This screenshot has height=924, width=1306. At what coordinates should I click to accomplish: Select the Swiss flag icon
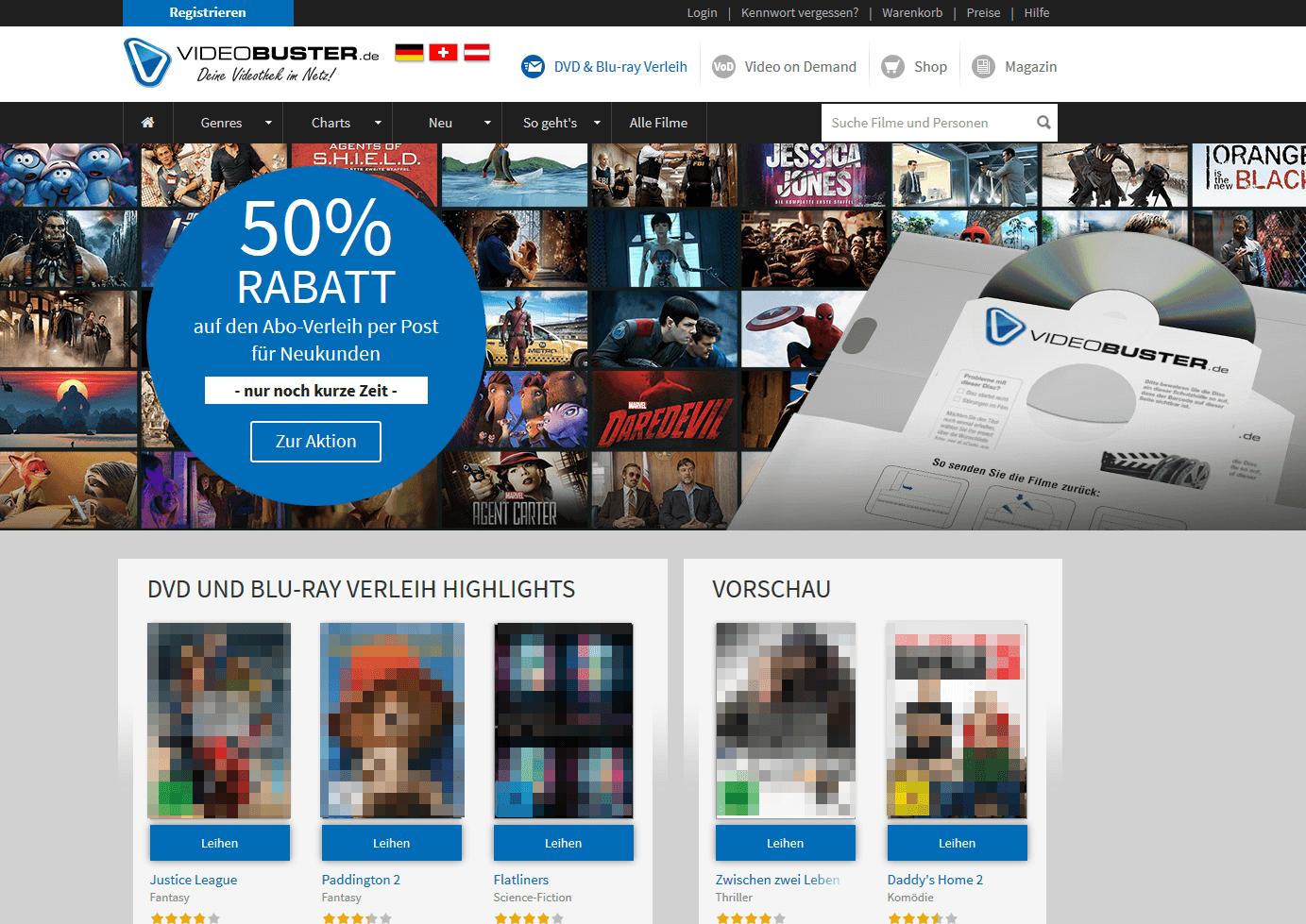443,52
